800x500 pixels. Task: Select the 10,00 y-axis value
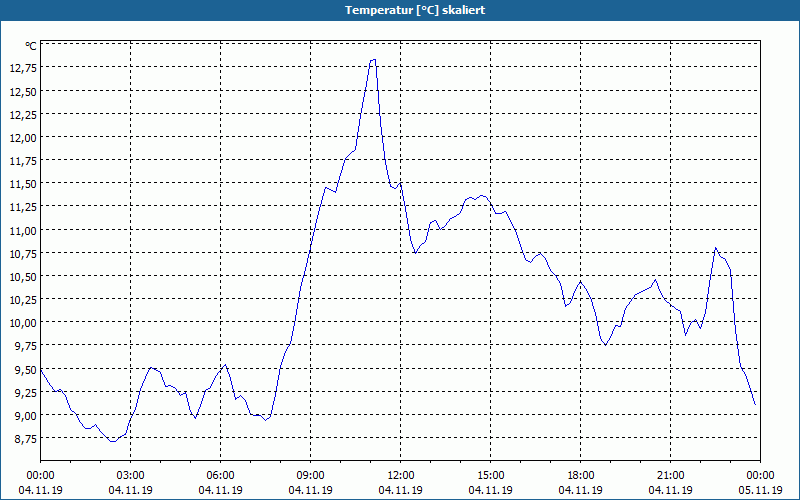[x=23, y=323]
